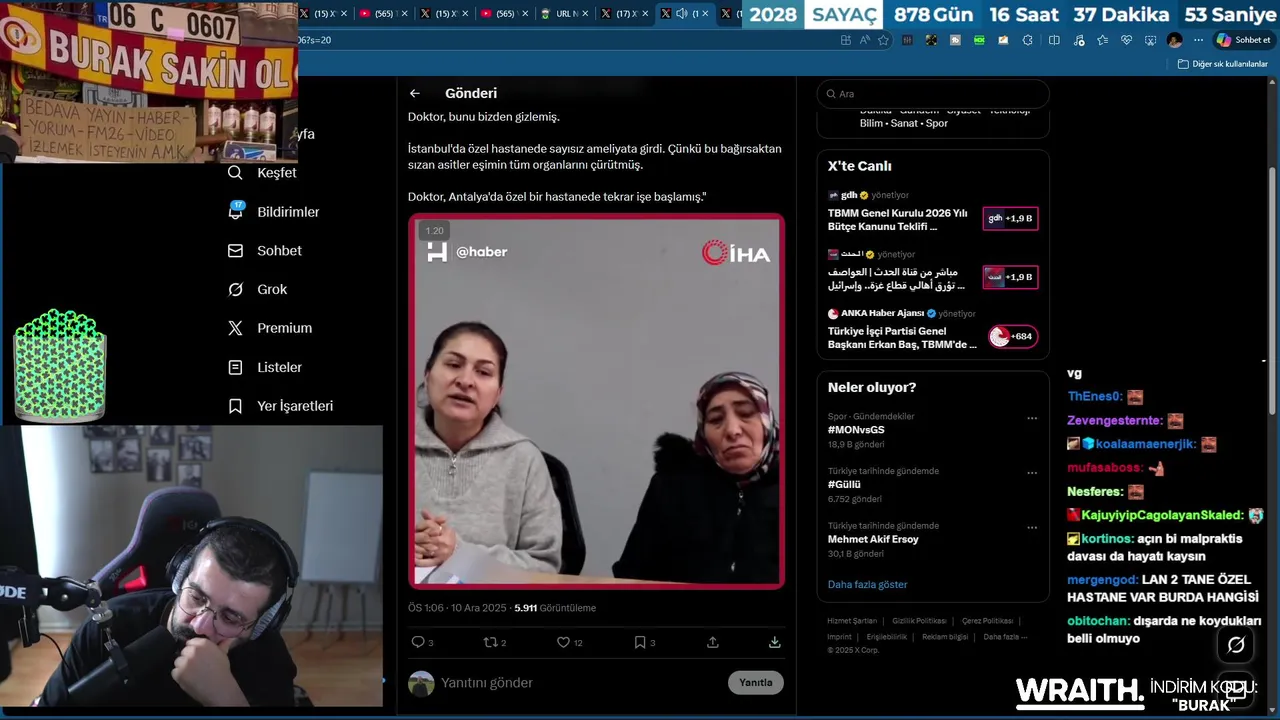Viewport: 1280px width, 720px height.
Task: Join the ANKA Haber Ajansı live broadcast
Action: point(932,329)
